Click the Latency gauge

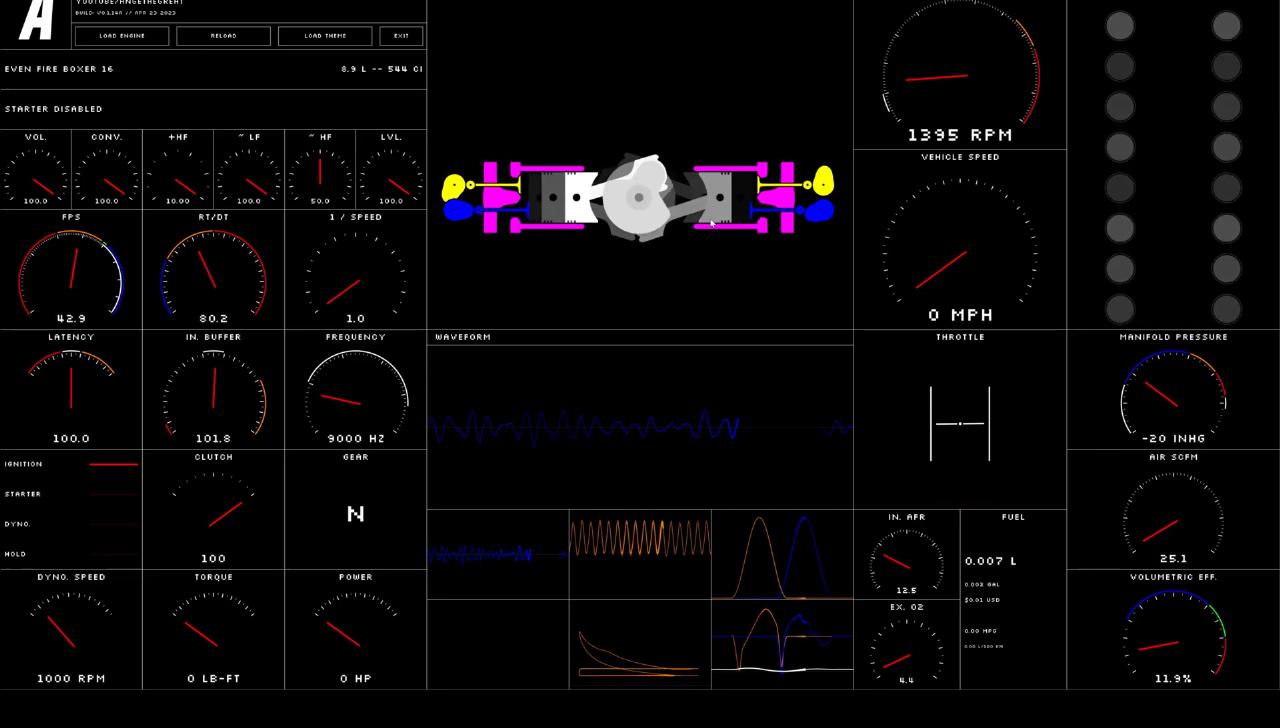click(71, 389)
